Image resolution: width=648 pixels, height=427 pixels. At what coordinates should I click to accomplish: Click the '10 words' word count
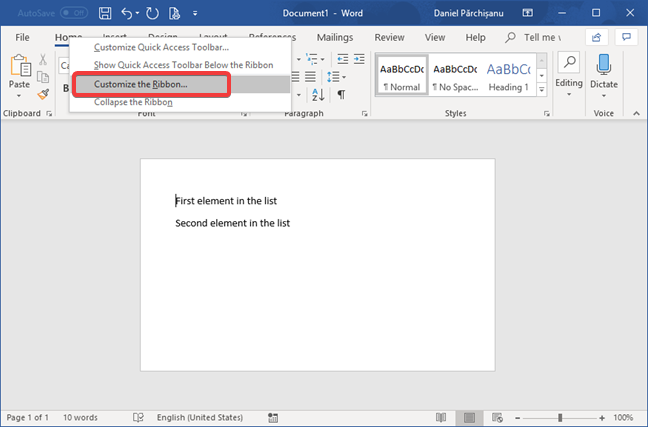(80, 417)
